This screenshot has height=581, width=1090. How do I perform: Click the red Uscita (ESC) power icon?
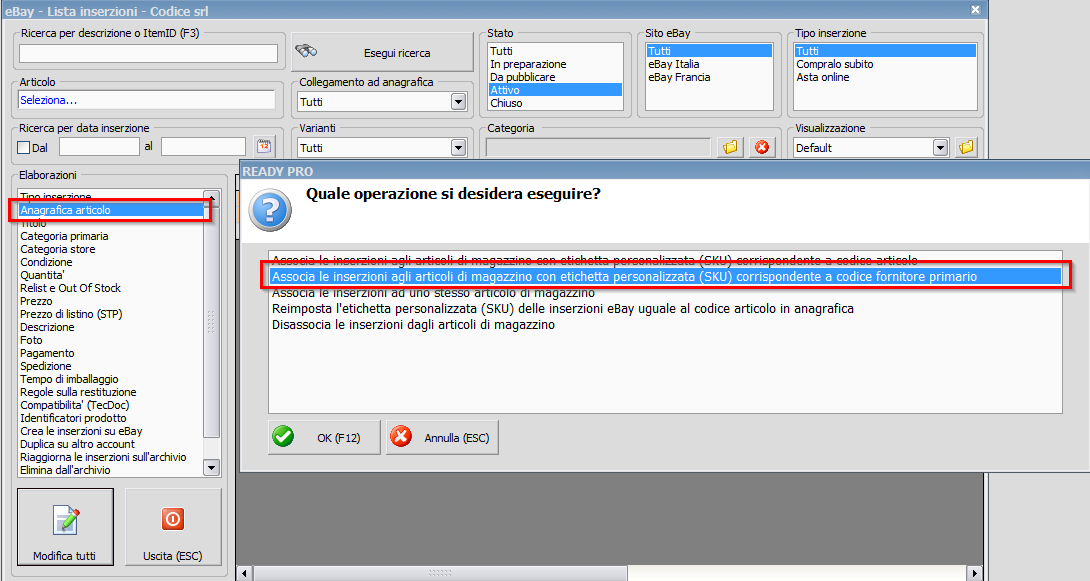click(172, 518)
